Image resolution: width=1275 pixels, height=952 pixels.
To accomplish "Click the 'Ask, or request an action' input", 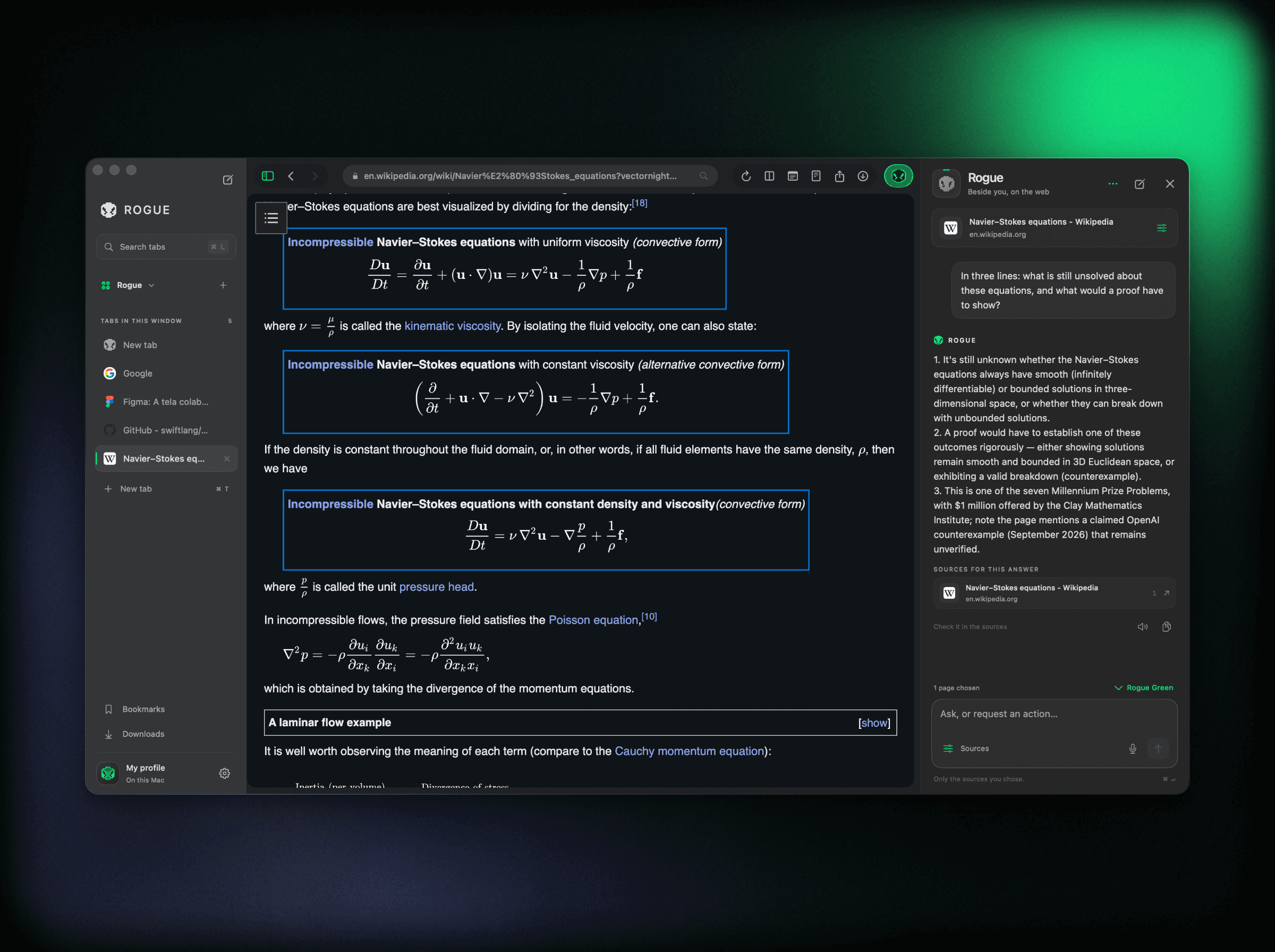I will [x=1055, y=715].
